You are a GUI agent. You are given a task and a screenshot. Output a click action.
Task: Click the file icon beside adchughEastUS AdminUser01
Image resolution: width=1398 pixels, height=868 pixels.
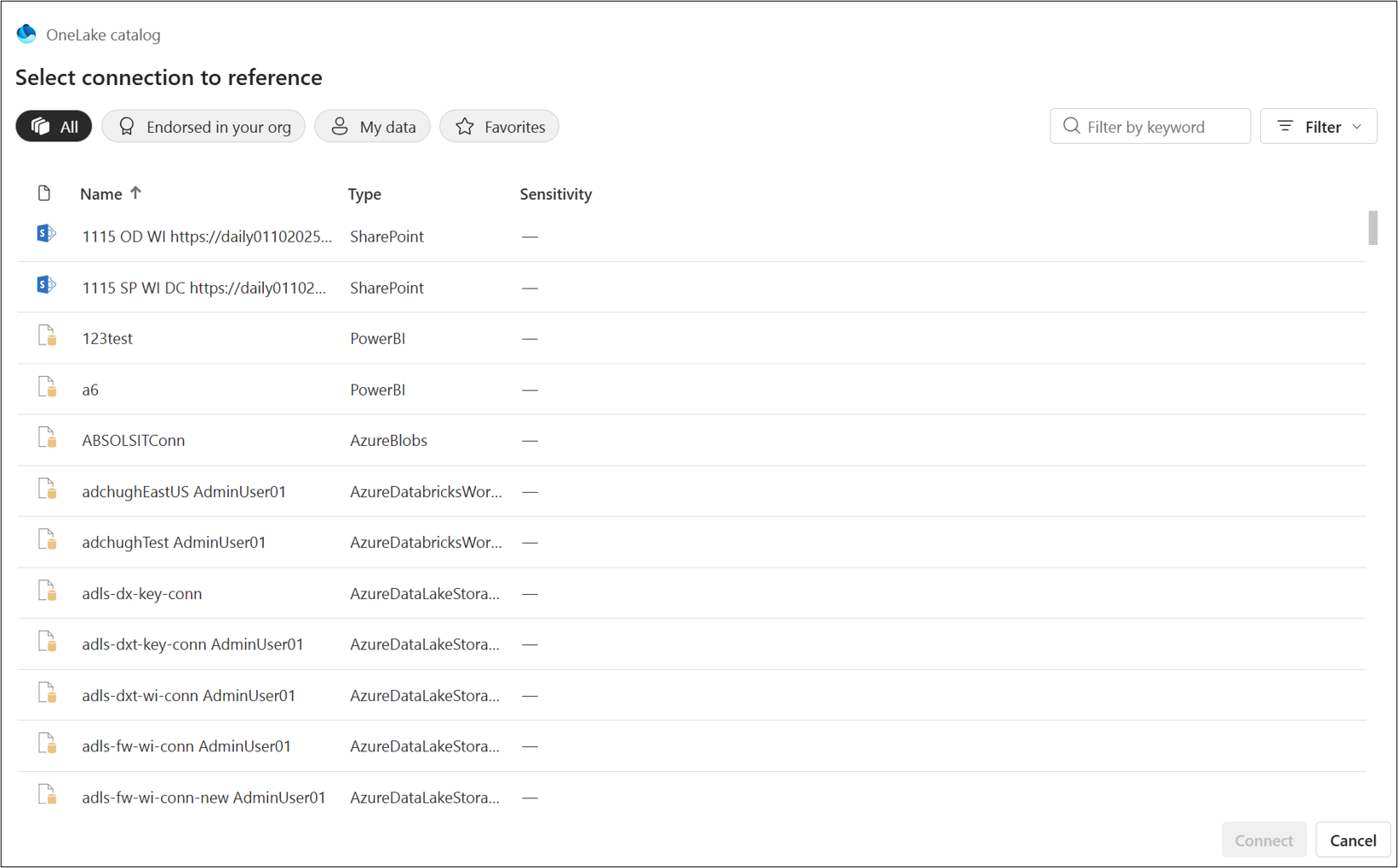[48, 489]
